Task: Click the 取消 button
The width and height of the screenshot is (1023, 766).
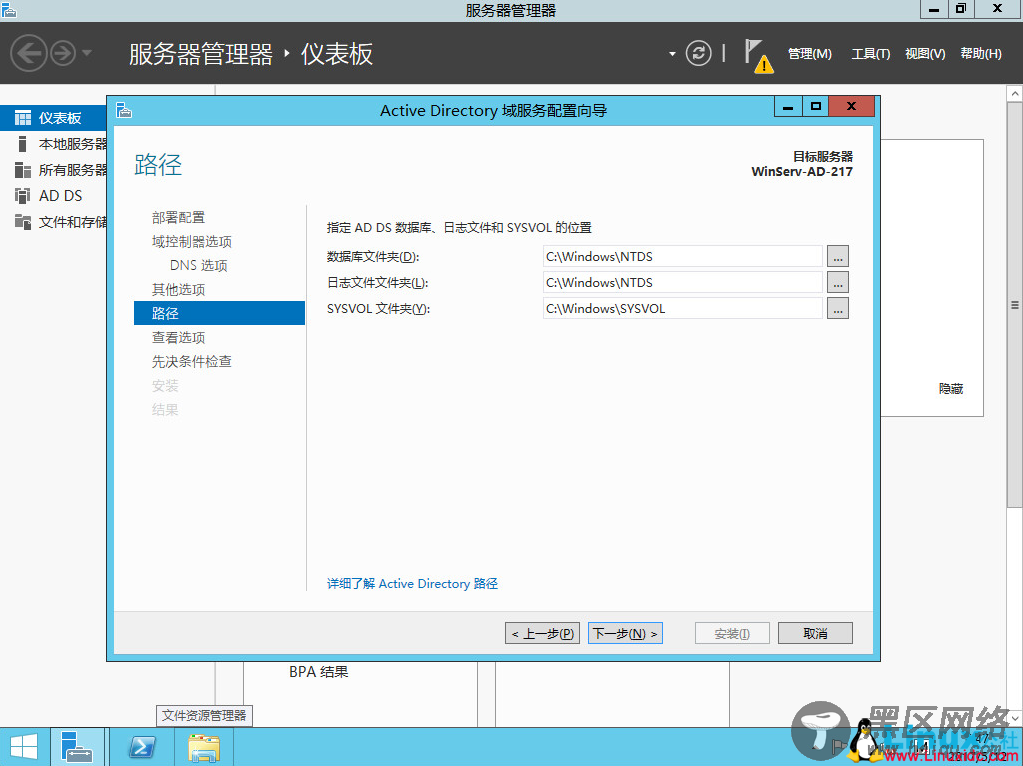Action: tap(815, 633)
